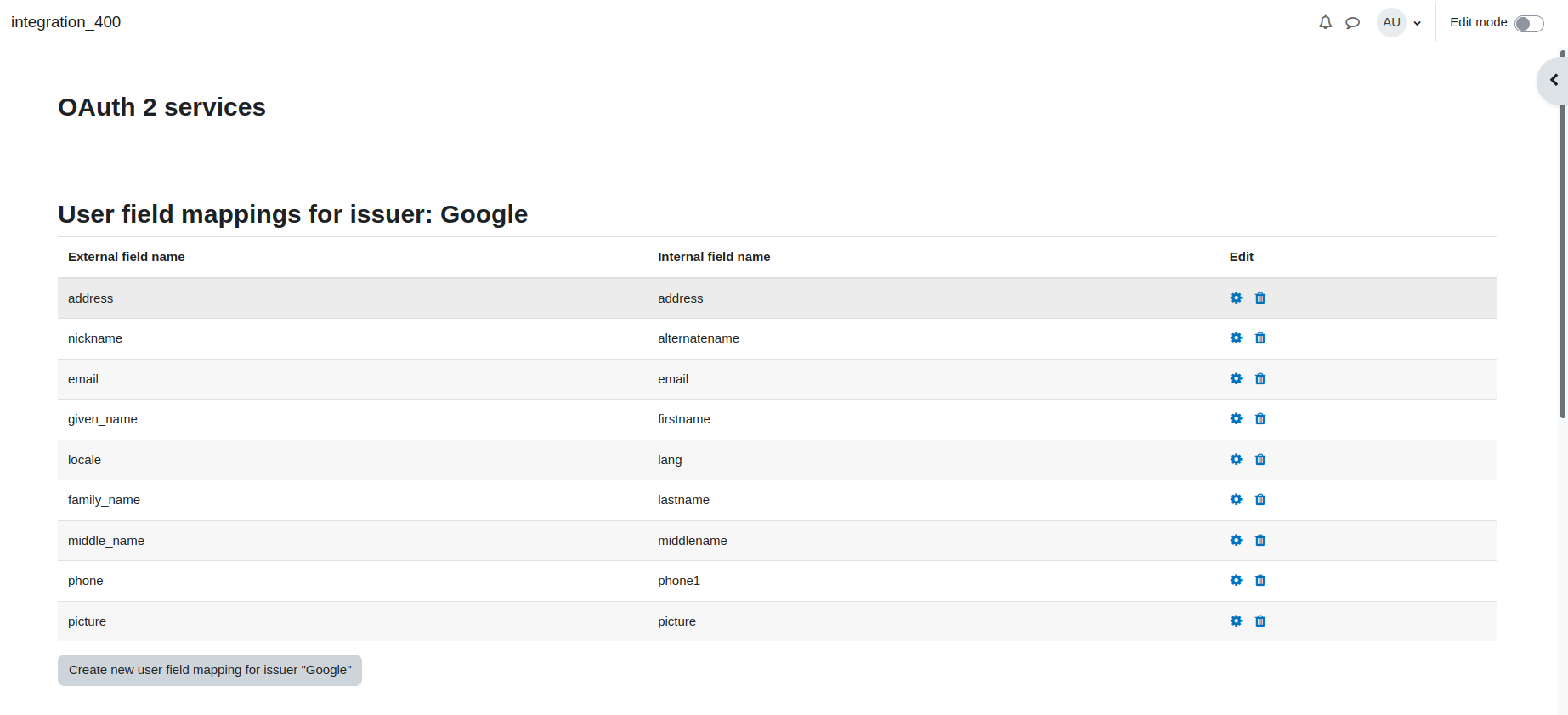Select the 'firstname' internal field cell
Viewport: 1568px width, 715px height.
point(933,419)
